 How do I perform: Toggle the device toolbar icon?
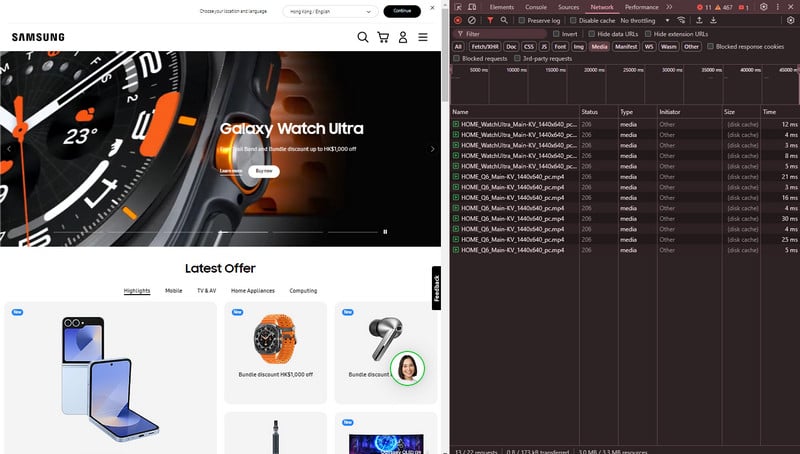[472, 7]
